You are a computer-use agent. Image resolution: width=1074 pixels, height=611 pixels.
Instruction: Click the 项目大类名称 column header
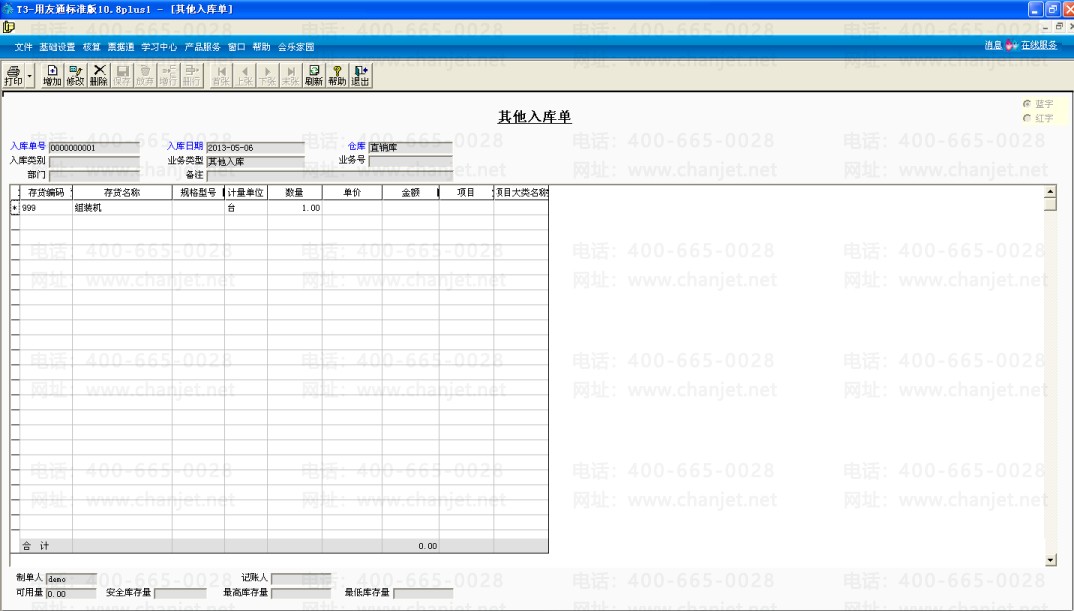[x=521, y=192]
